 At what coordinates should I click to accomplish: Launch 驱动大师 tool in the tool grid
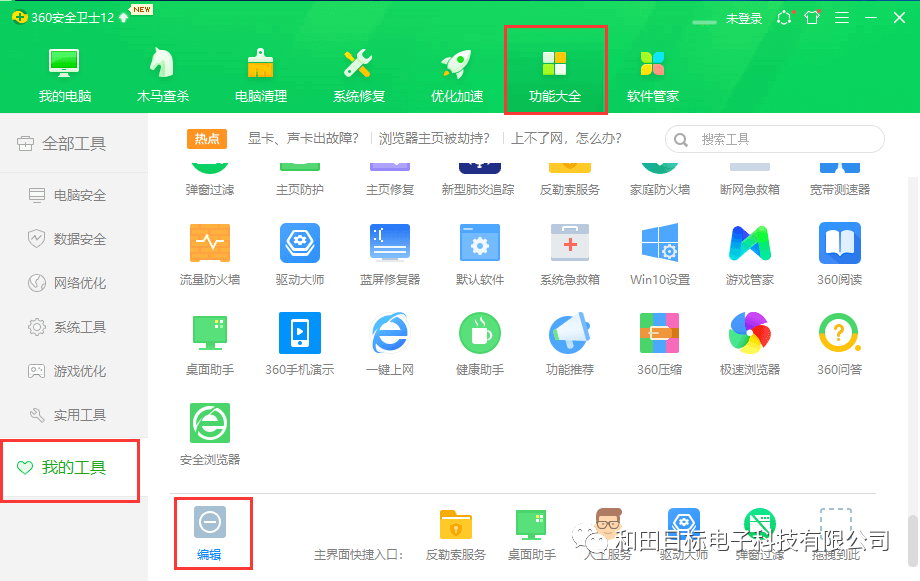tap(300, 254)
